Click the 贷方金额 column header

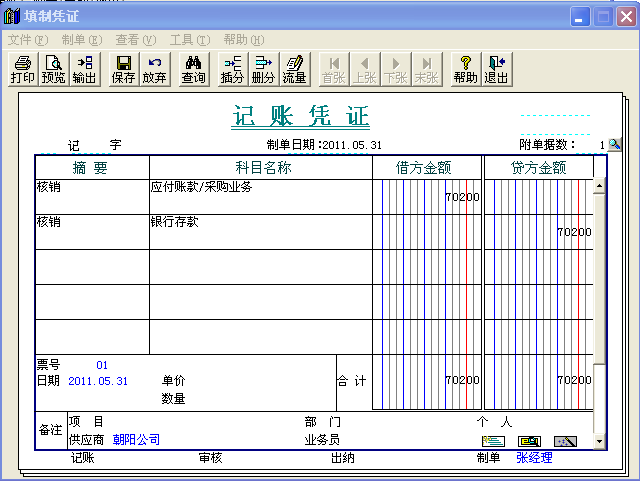(x=539, y=167)
